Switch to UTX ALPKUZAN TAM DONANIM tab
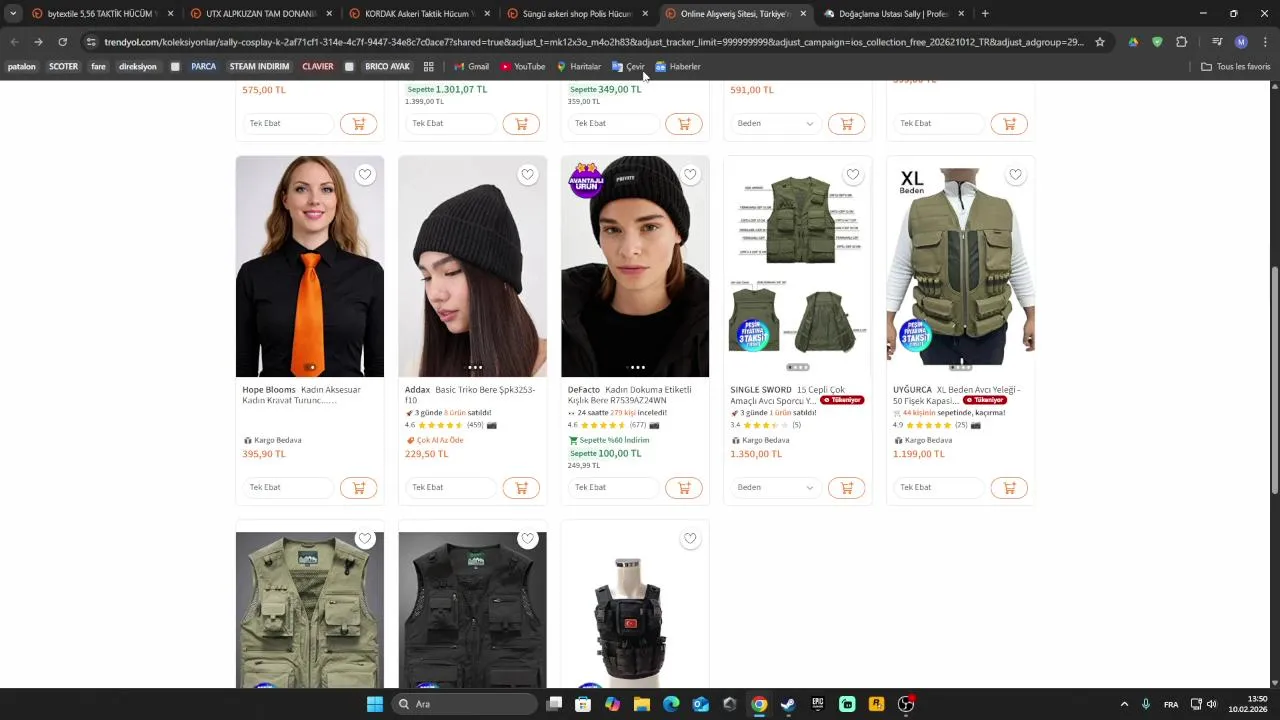 pyautogui.click(x=260, y=14)
